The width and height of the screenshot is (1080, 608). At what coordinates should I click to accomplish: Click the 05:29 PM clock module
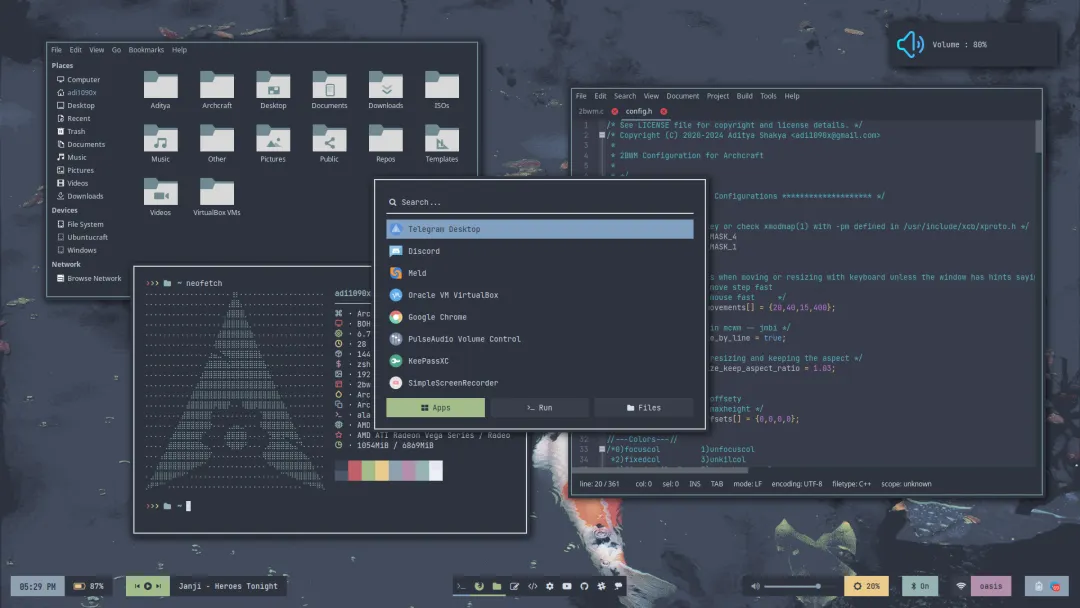[37, 586]
